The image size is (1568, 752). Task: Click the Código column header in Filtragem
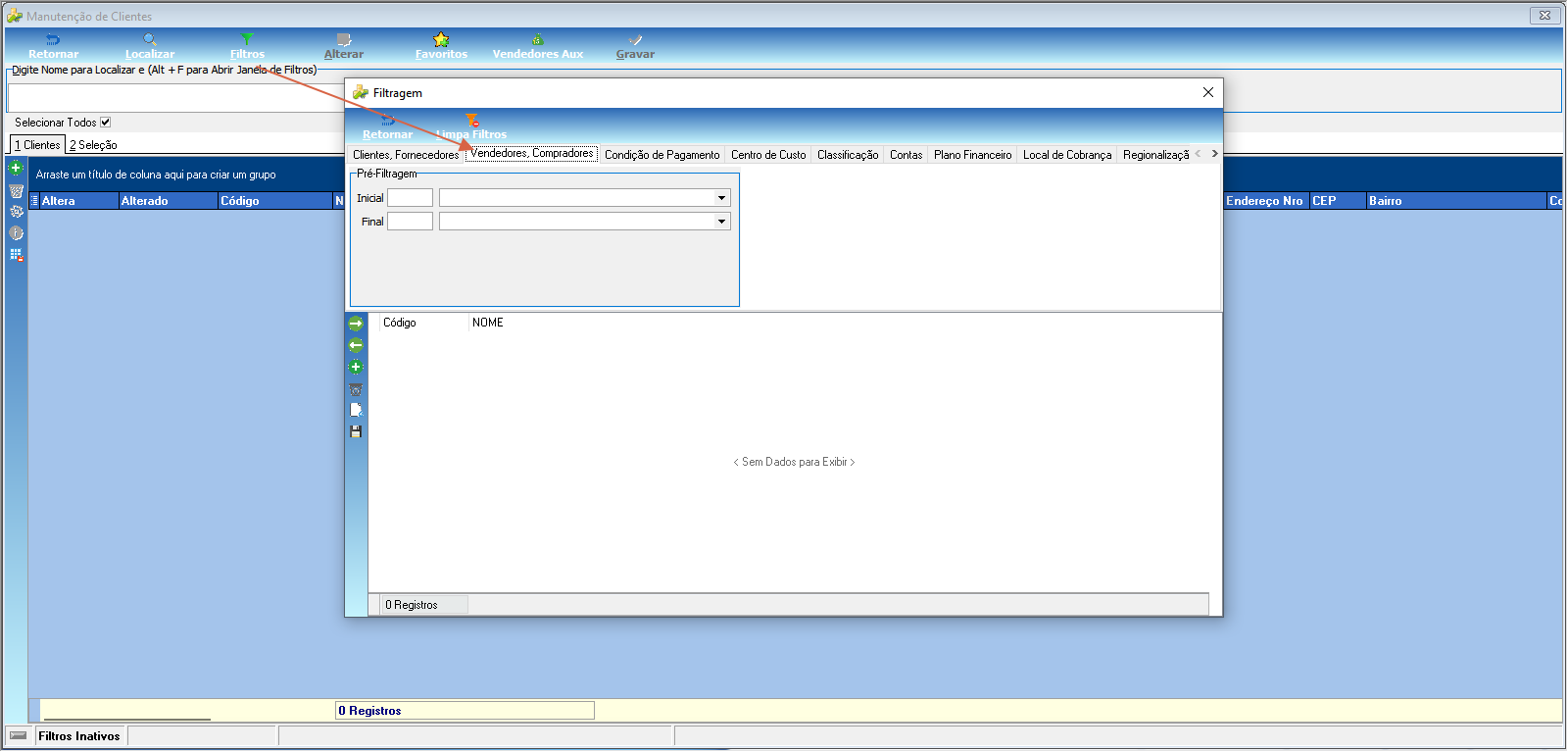click(423, 323)
